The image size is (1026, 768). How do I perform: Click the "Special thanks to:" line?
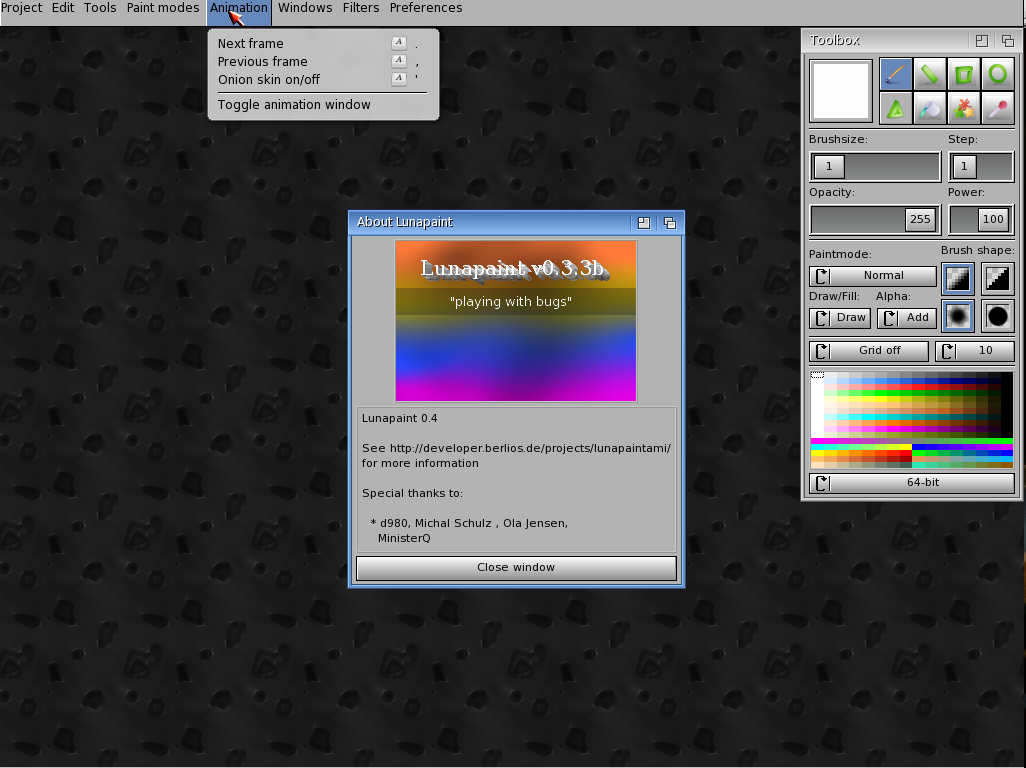click(412, 493)
